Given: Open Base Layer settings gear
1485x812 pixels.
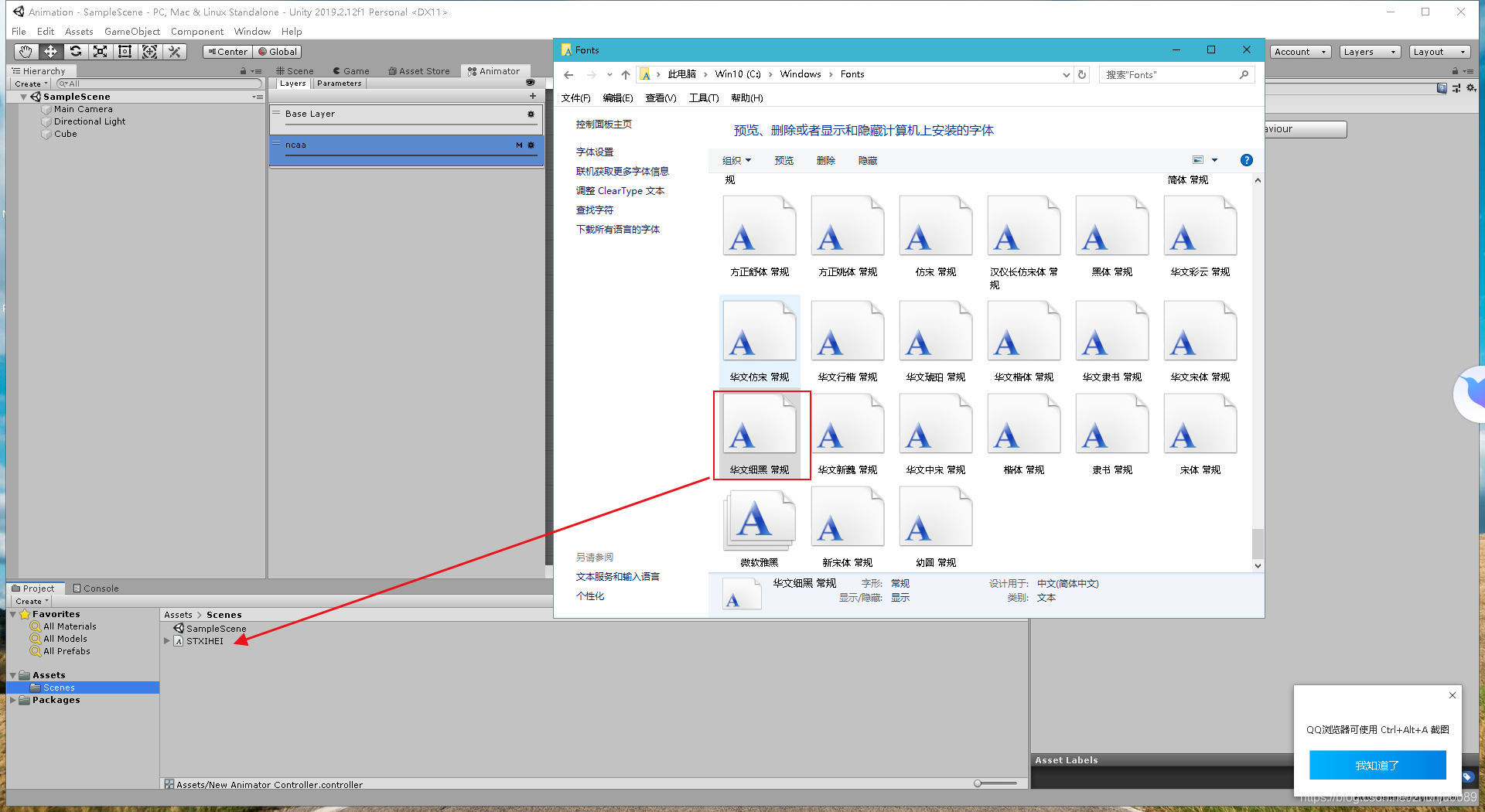Looking at the screenshot, I should pos(531,114).
